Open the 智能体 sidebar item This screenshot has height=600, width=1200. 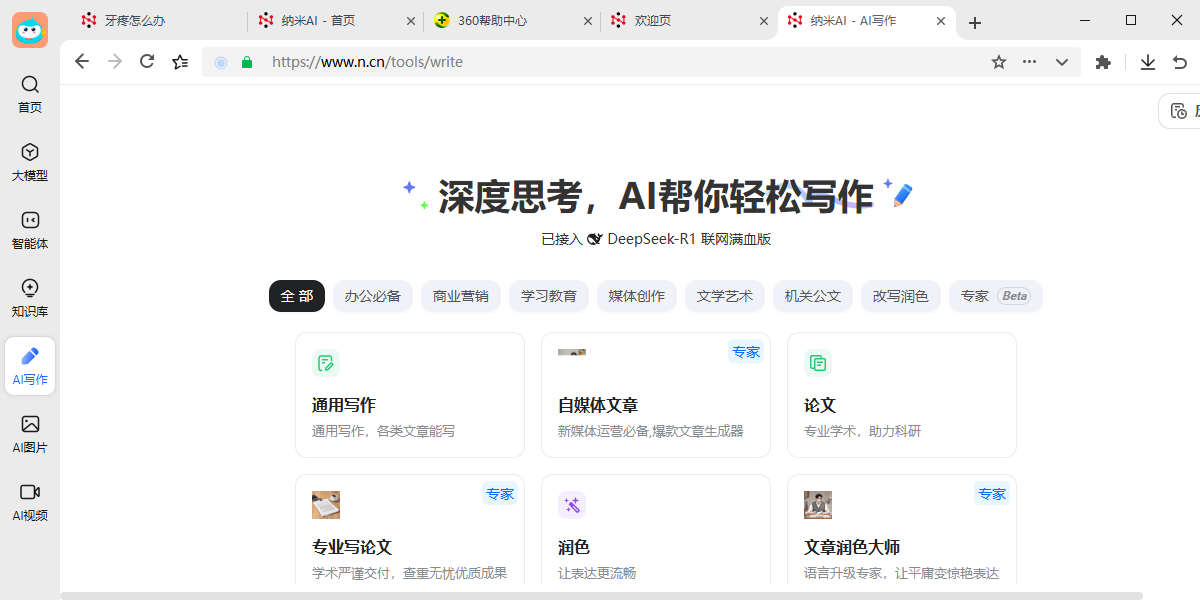point(30,230)
